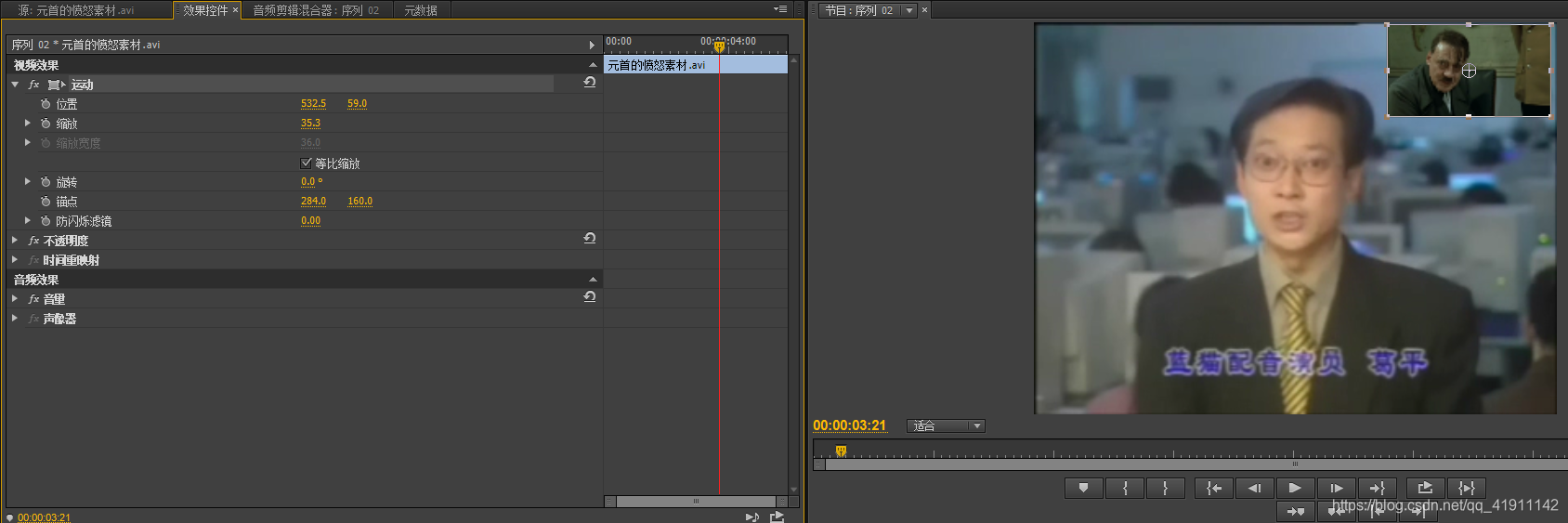Click the rotation value 0.0°
This screenshot has height=523, width=1568.
tap(311, 182)
